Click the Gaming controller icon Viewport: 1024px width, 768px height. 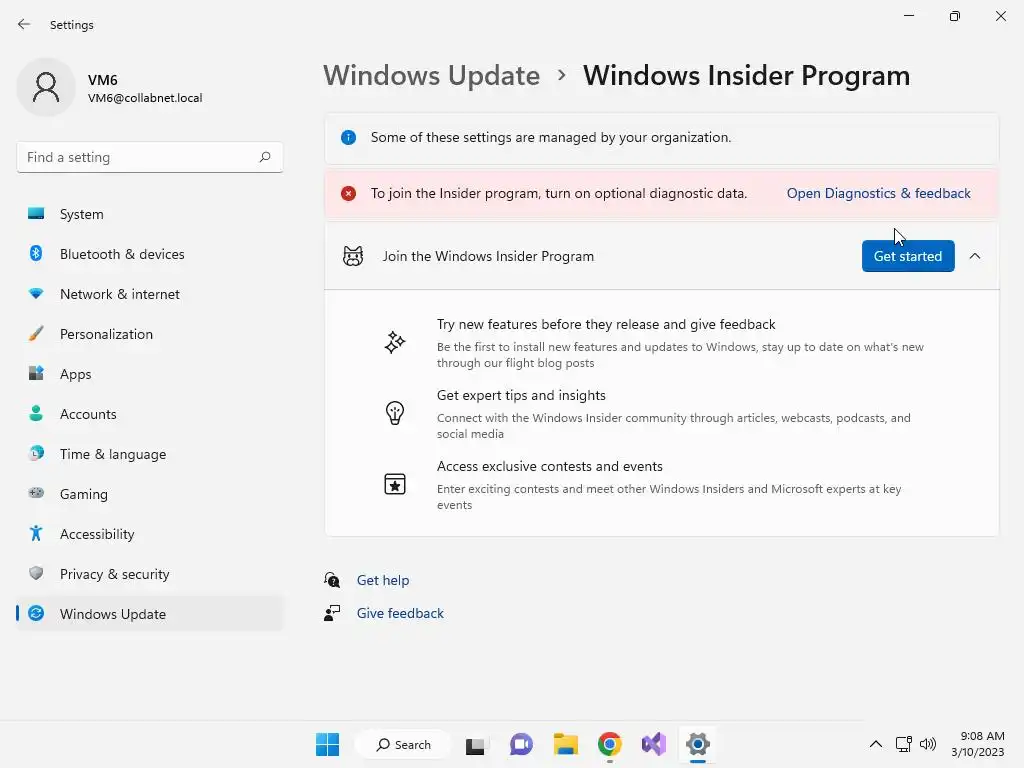[x=37, y=493]
